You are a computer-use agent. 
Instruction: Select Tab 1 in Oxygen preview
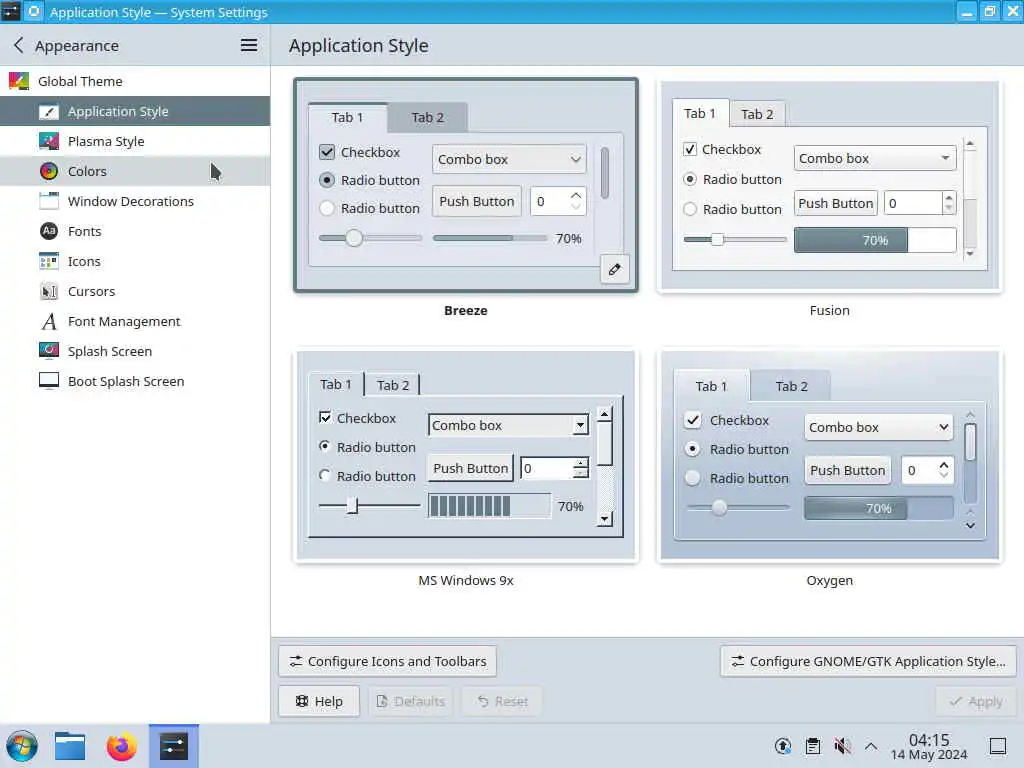(x=711, y=386)
